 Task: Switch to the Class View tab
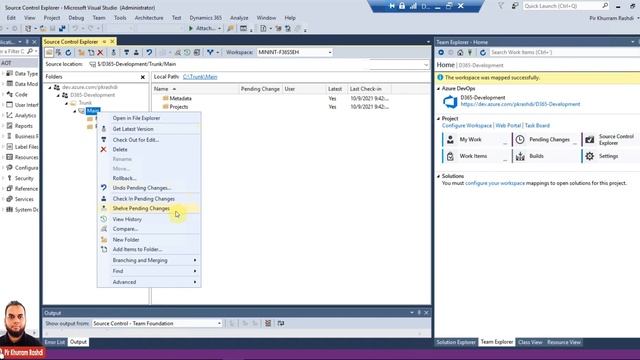point(530,342)
